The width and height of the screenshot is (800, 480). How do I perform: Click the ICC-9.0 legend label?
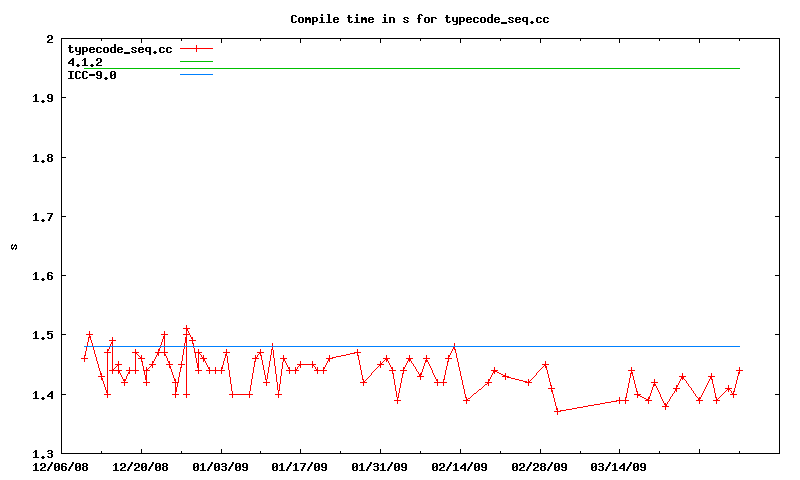pos(92,75)
